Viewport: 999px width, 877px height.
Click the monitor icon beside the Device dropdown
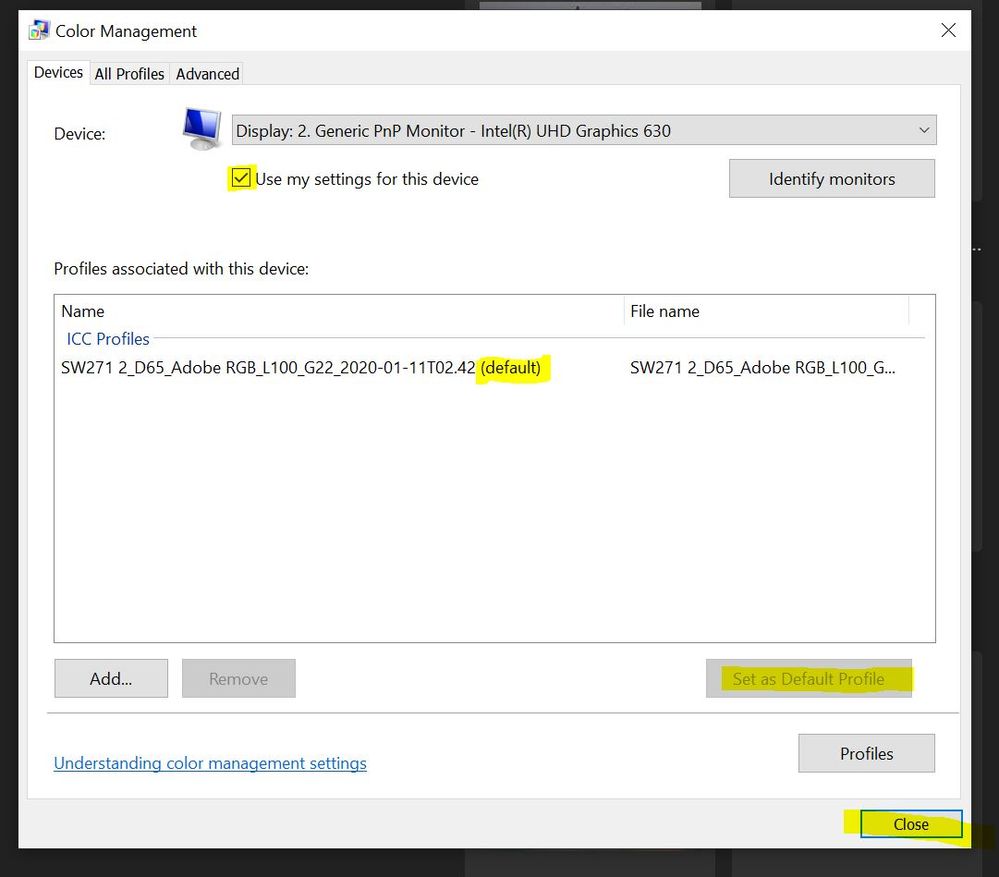pyautogui.click(x=201, y=128)
